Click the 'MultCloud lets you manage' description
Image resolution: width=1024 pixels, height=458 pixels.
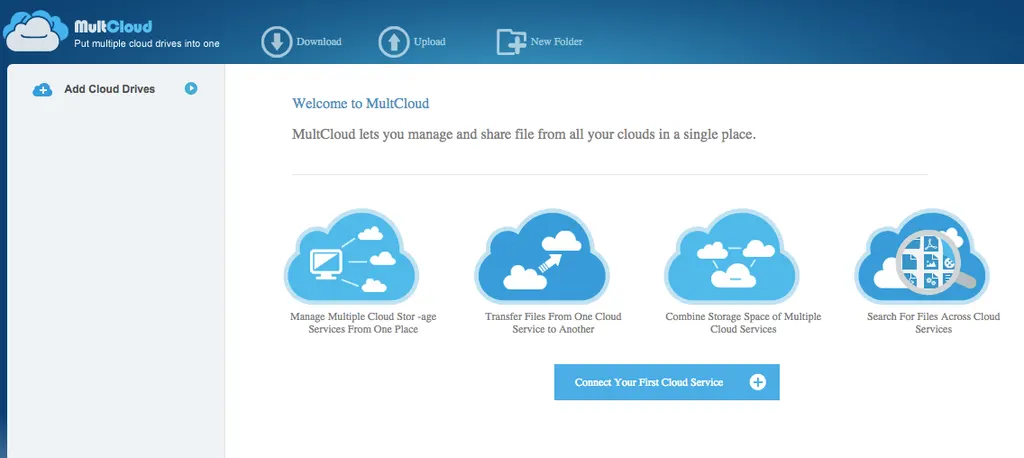524,136
